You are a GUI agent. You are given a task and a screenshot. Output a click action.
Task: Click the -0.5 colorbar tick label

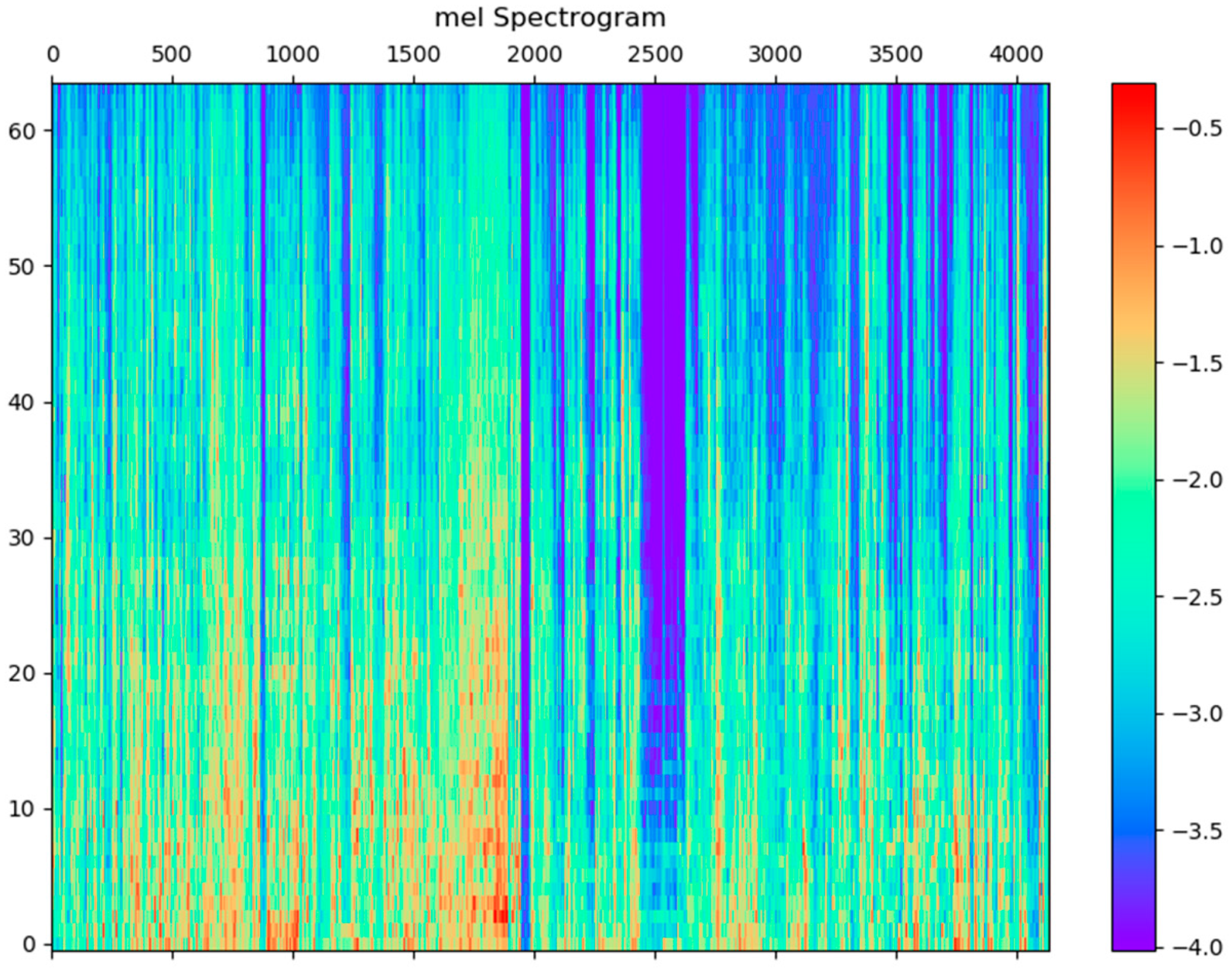tap(1197, 129)
